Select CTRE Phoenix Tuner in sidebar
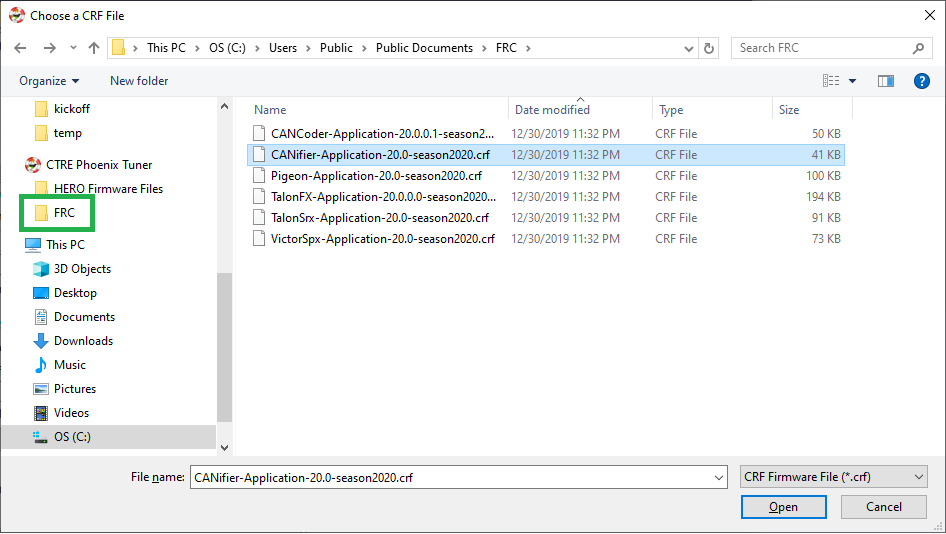The image size is (946, 534). click(98, 165)
